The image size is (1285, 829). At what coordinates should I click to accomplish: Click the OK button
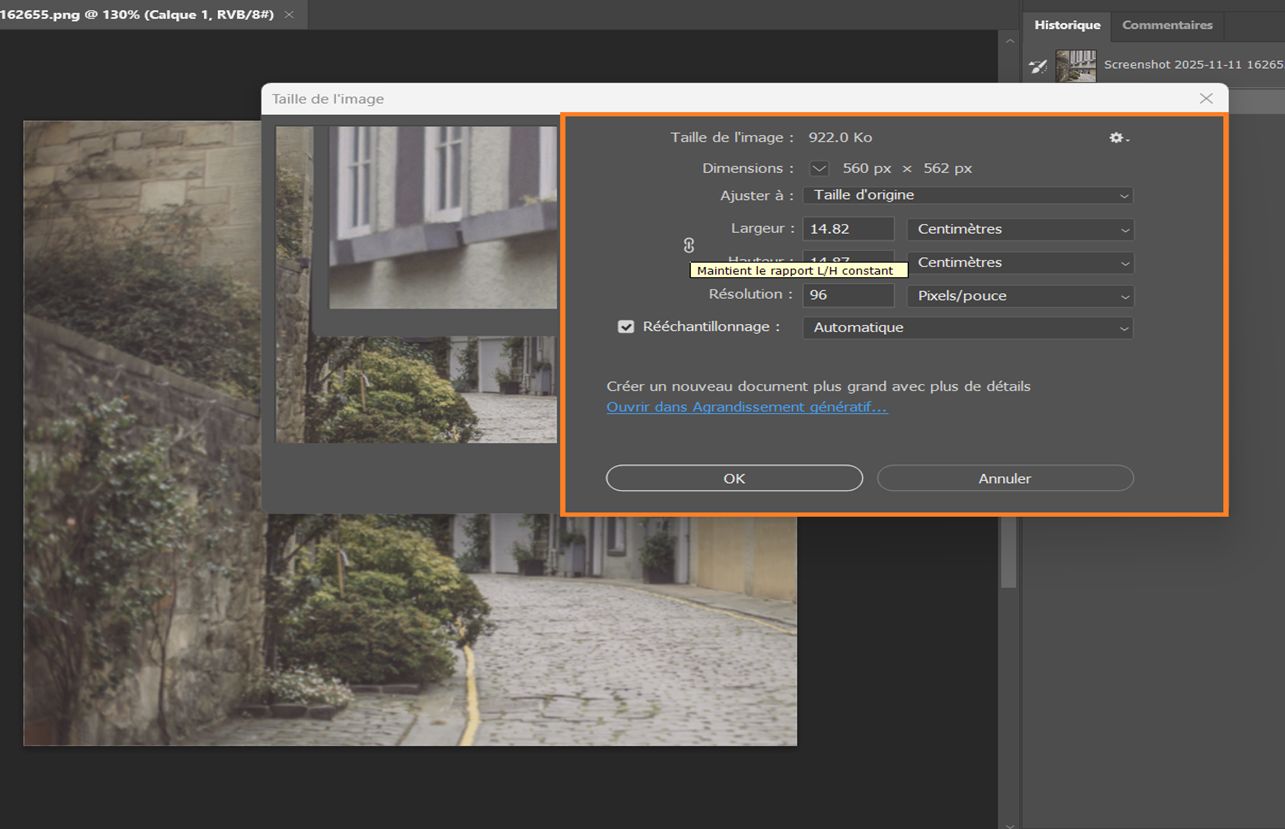point(734,479)
